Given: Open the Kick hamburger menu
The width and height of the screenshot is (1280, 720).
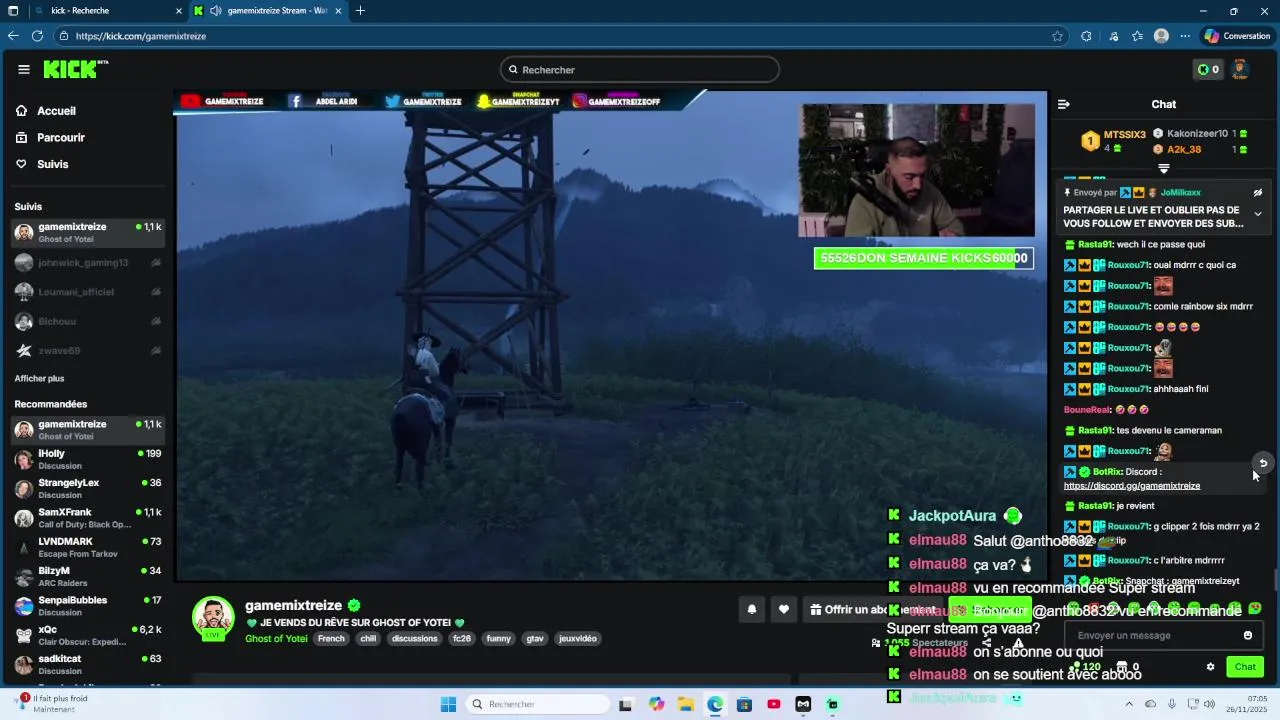Looking at the screenshot, I should 24,69.
